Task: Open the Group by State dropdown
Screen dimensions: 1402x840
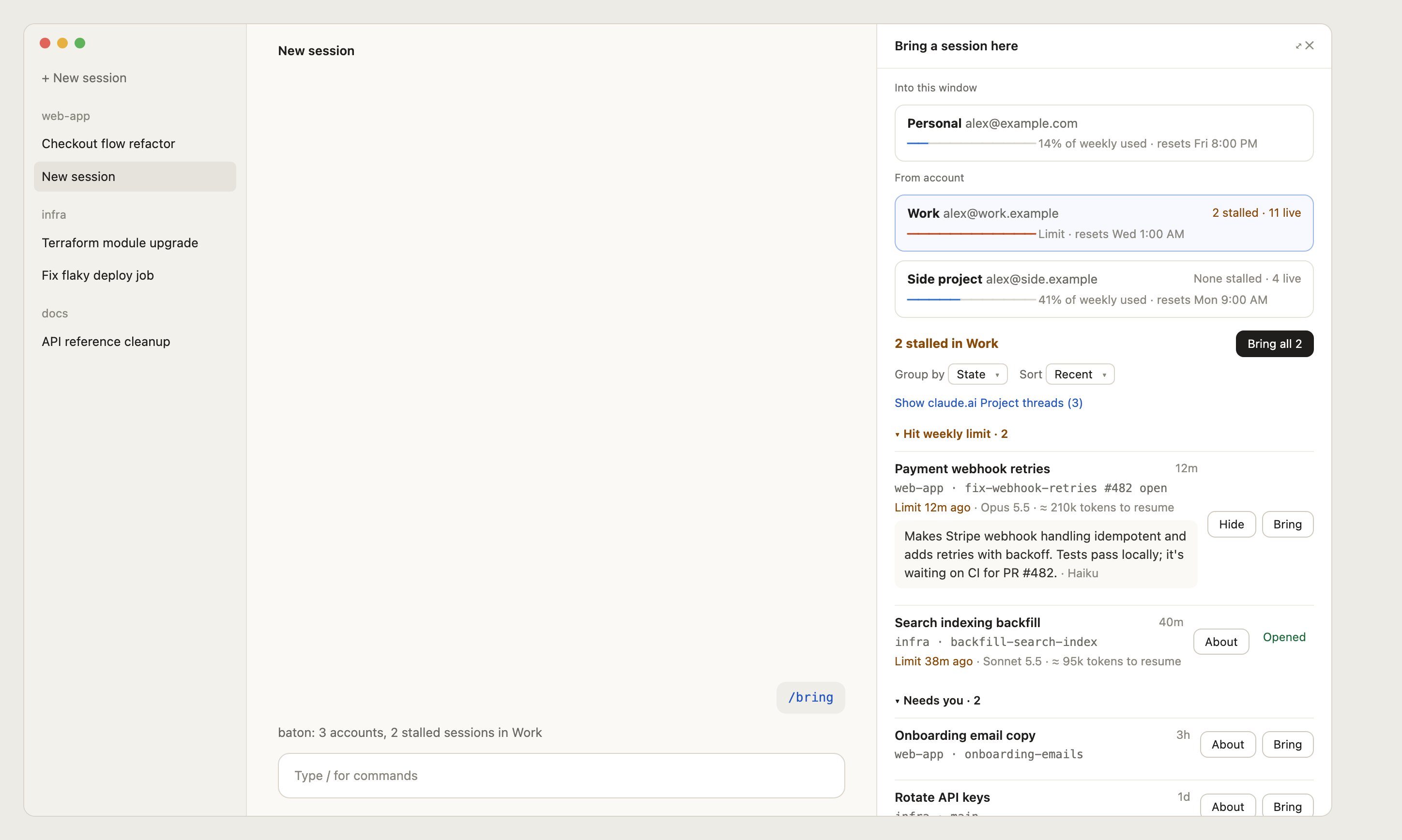Action: (x=977, y=374)
